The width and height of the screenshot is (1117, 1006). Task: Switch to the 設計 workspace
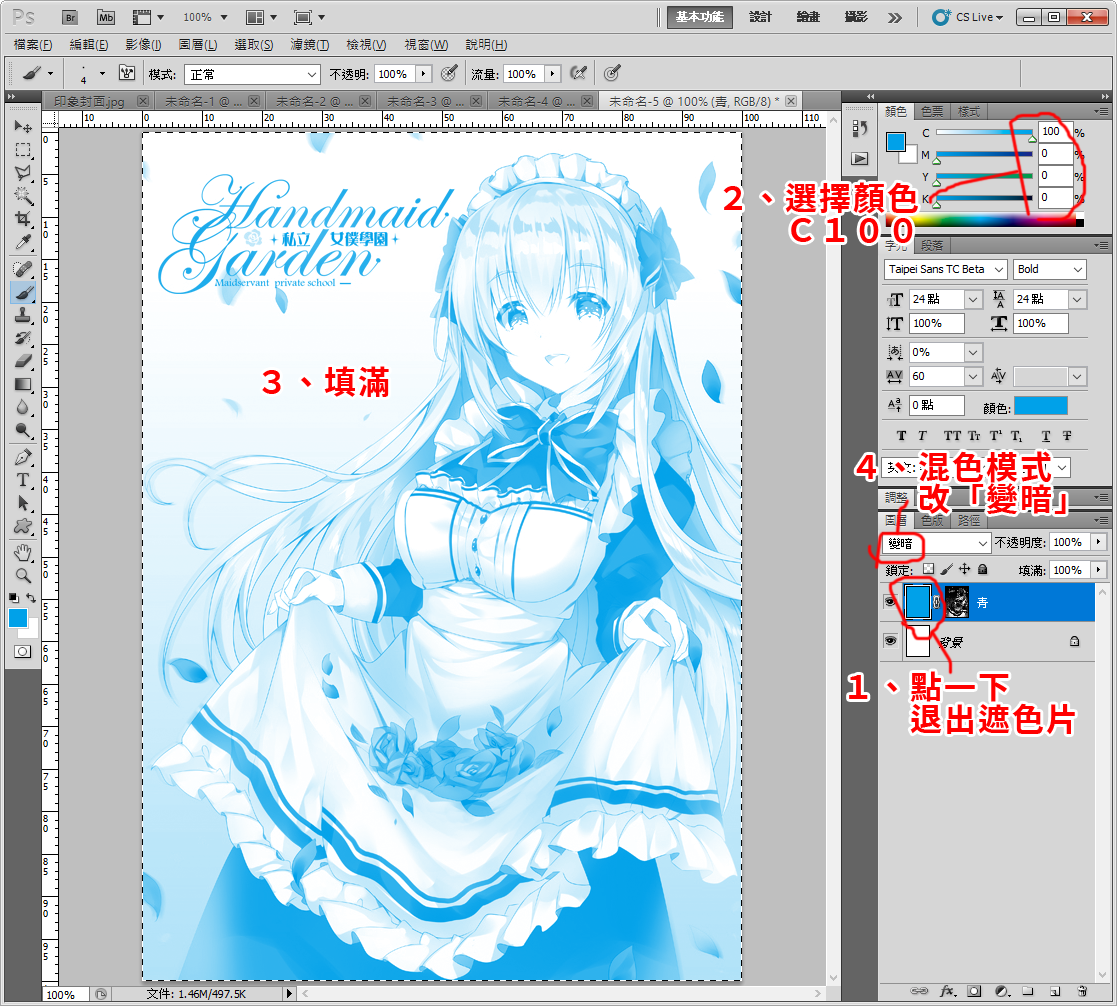point(760,17)
